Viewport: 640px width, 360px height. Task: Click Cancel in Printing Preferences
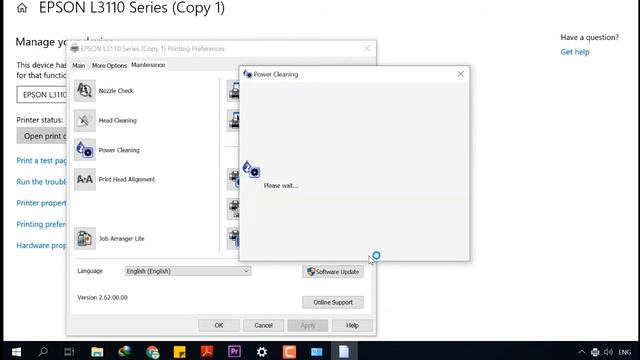point(263,325)
